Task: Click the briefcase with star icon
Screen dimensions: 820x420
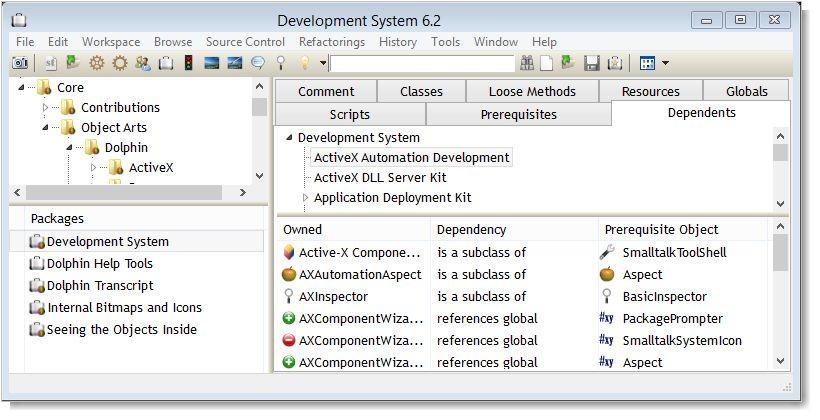Action: click(x=615, y=63)
